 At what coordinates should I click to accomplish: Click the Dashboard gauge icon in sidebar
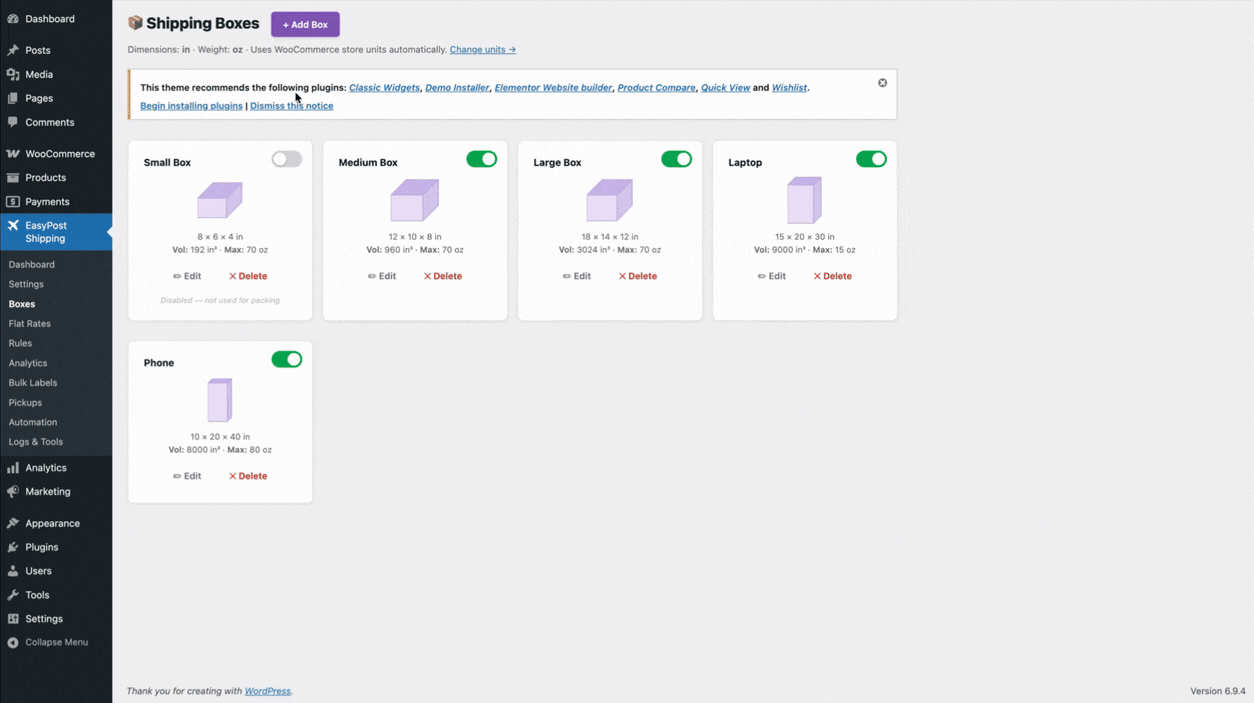coord(13,19)
